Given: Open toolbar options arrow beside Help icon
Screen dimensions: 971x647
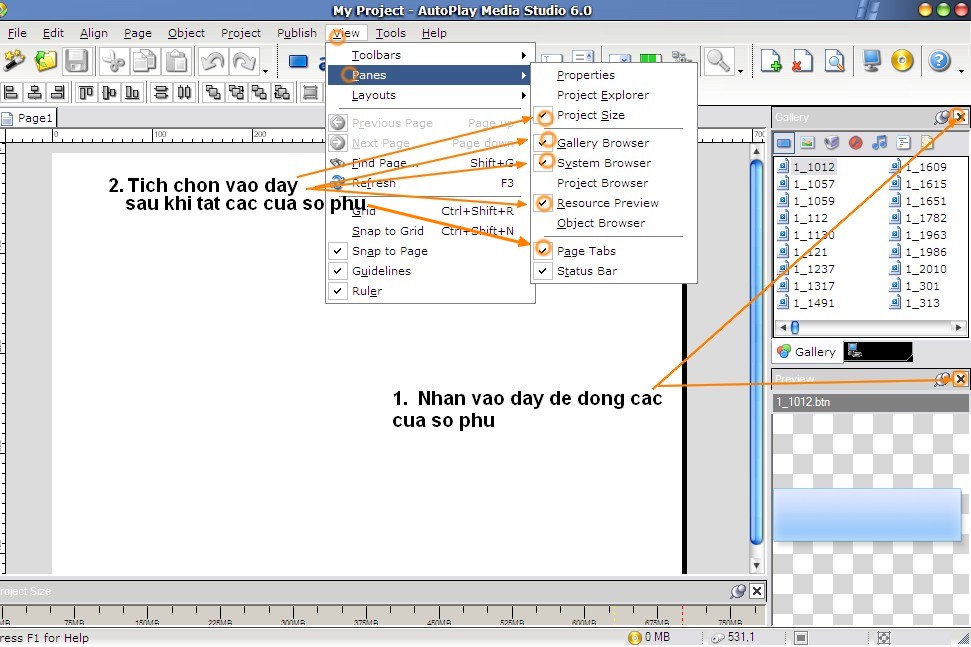Looking at the screenshot, I should tap(961, 71).
